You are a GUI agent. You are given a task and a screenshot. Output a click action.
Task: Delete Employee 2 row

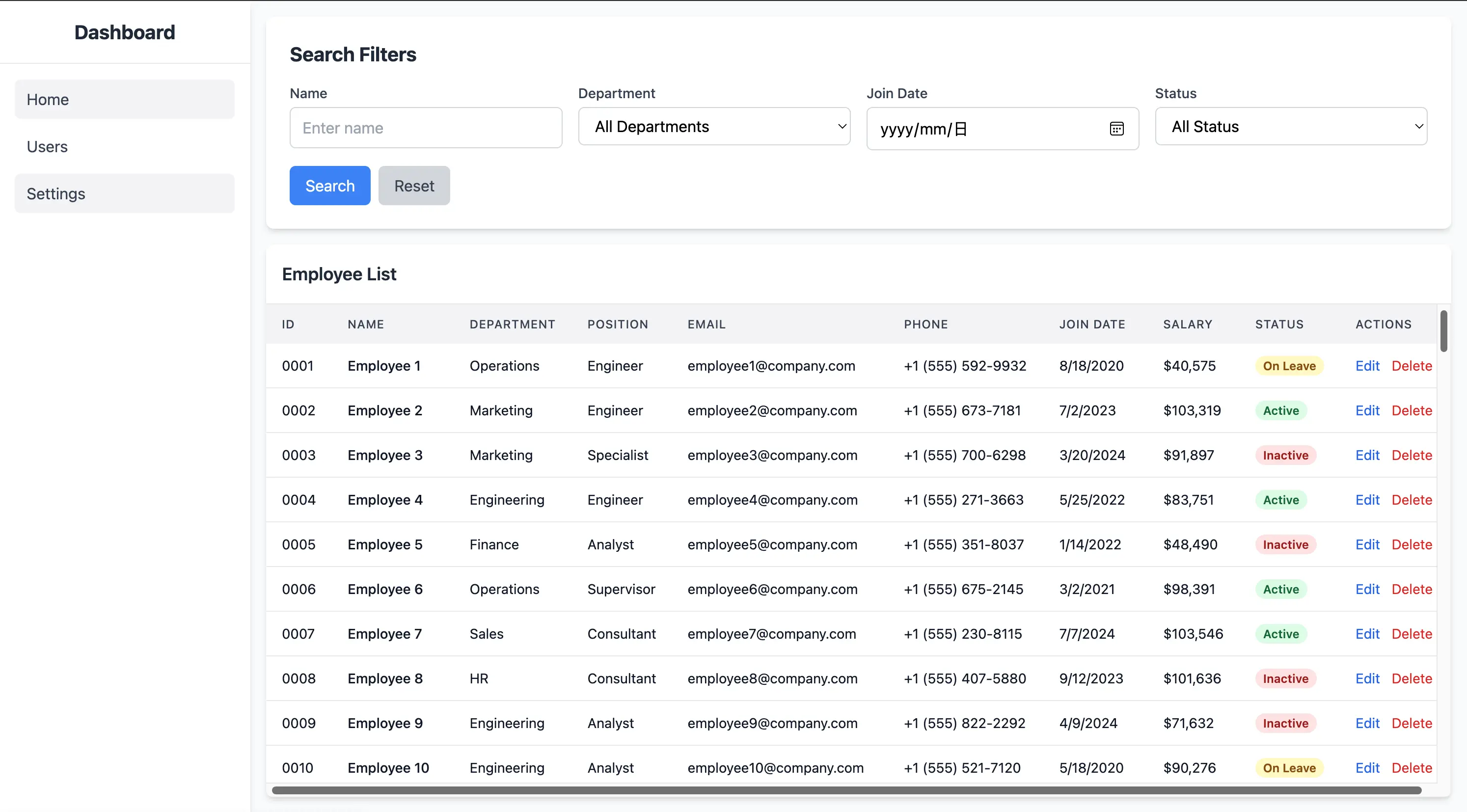[1412, 410]
